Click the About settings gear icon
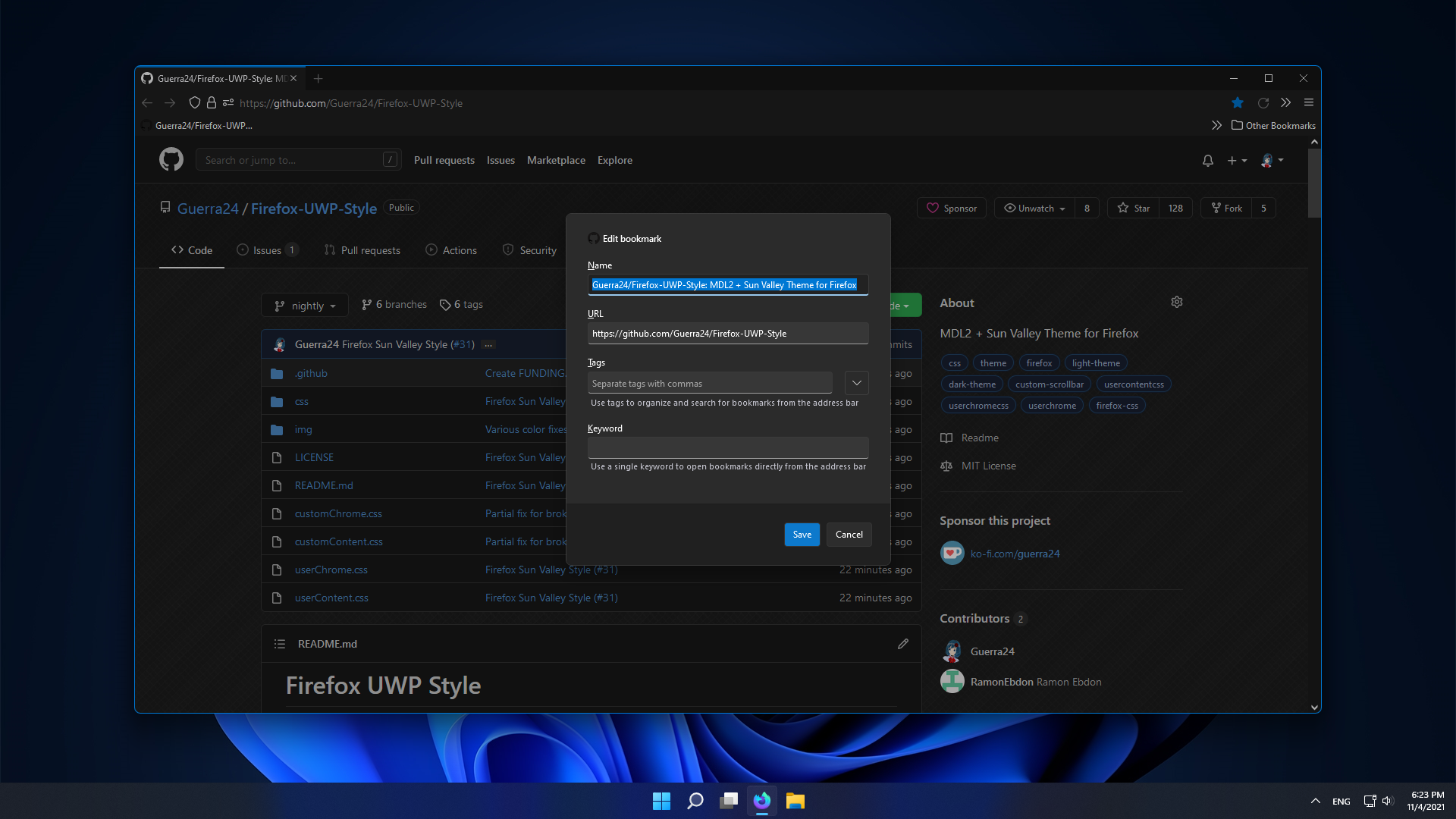The image size is (1456, 819). (1177, 302)
